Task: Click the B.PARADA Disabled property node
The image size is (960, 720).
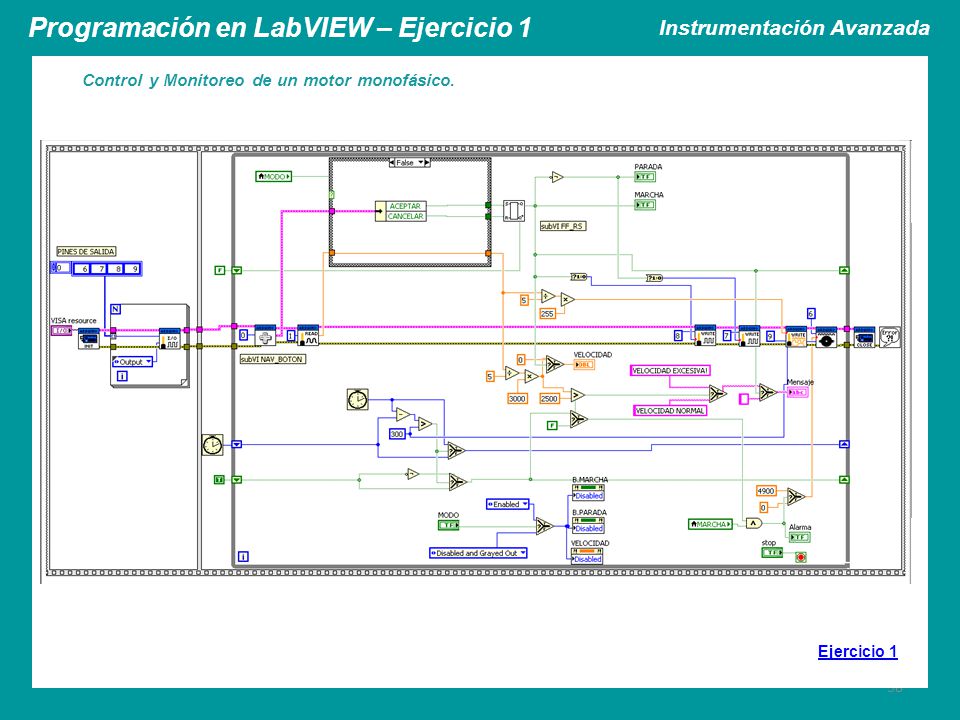Action: point(588,525)
